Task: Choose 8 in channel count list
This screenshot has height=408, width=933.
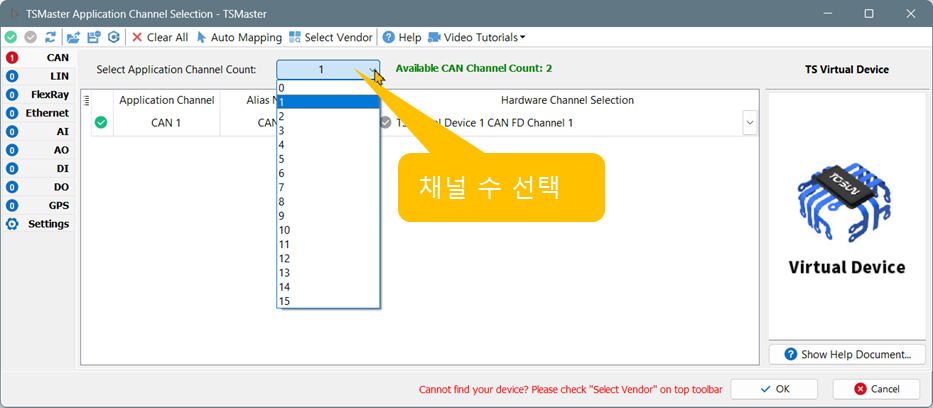Action: point(328,202)
